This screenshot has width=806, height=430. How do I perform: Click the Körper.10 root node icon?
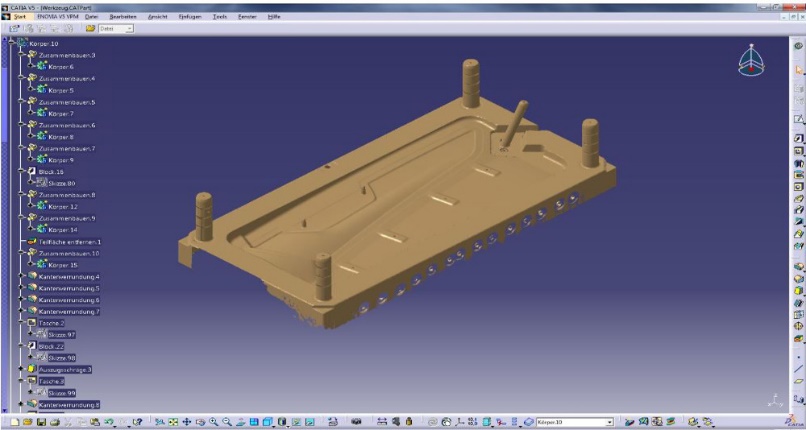click(21, 44)
